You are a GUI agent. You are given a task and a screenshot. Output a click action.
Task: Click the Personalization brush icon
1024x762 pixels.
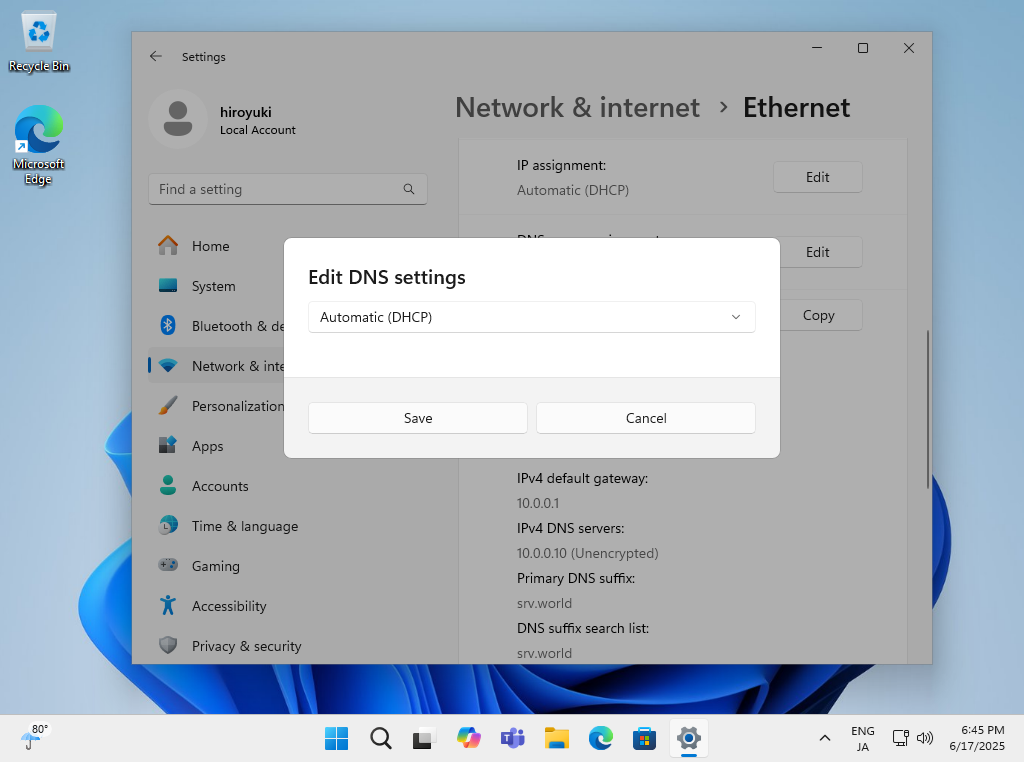click(x=167, y=405)
